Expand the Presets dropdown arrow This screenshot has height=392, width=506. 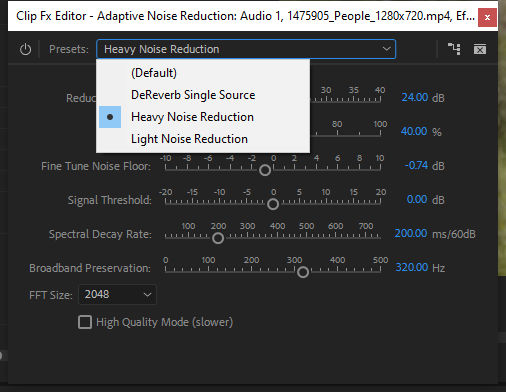(x=386, y=49)
